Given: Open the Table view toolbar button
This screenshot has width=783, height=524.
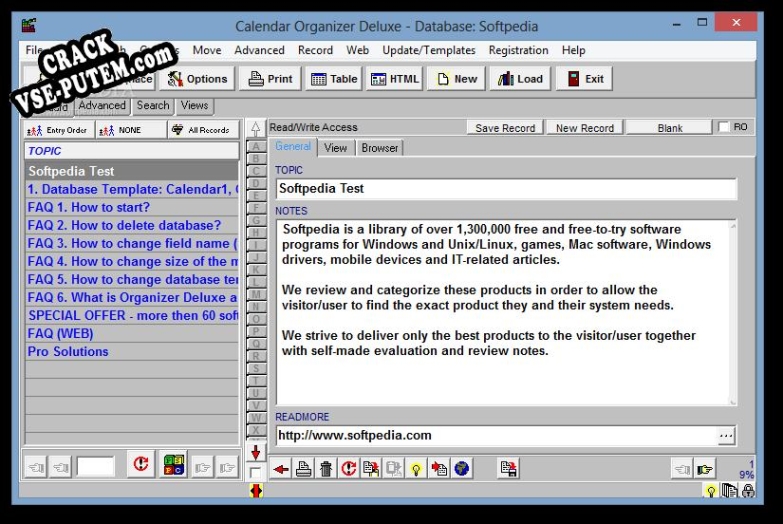Looking at the screenshot, I should click(x=334, y=79).
